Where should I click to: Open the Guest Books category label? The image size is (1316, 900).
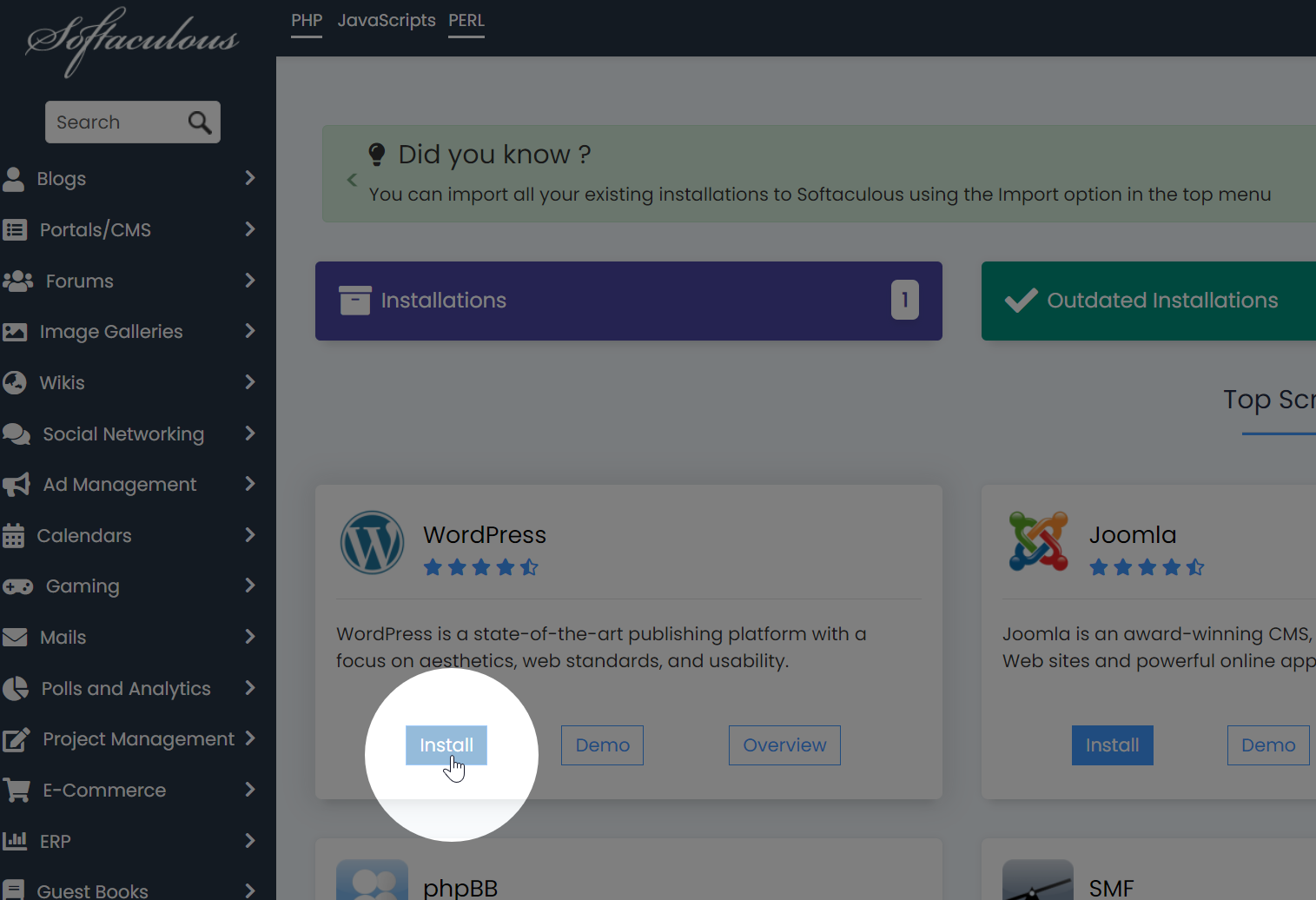click(x=93, y=890)
